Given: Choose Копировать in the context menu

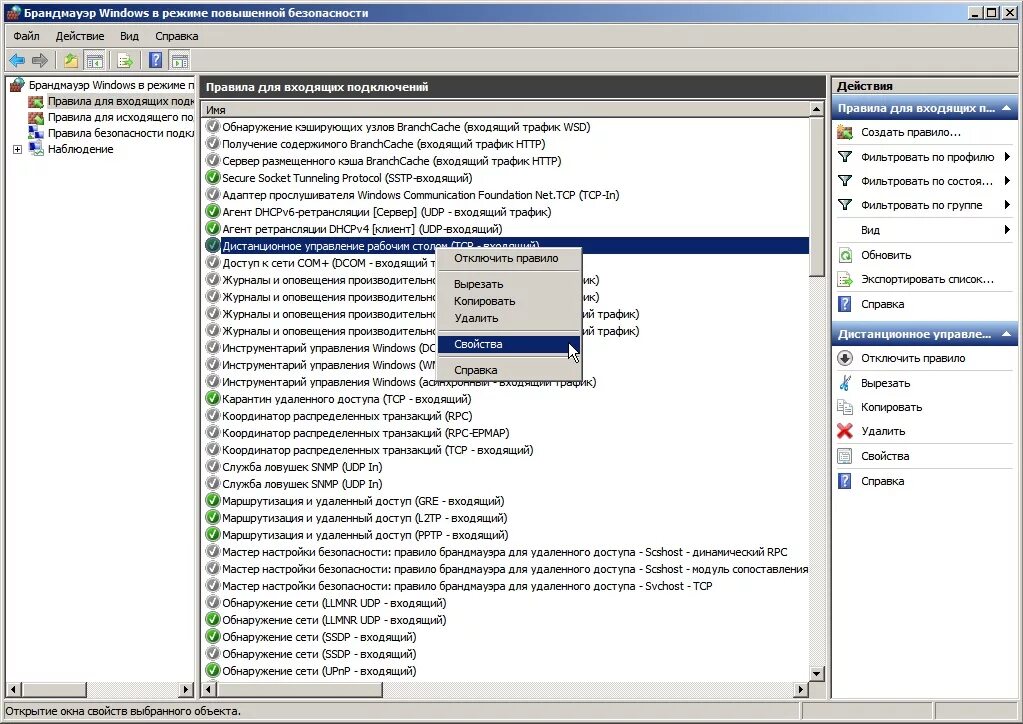Looking at the screenshot, I should click(508, 301).
